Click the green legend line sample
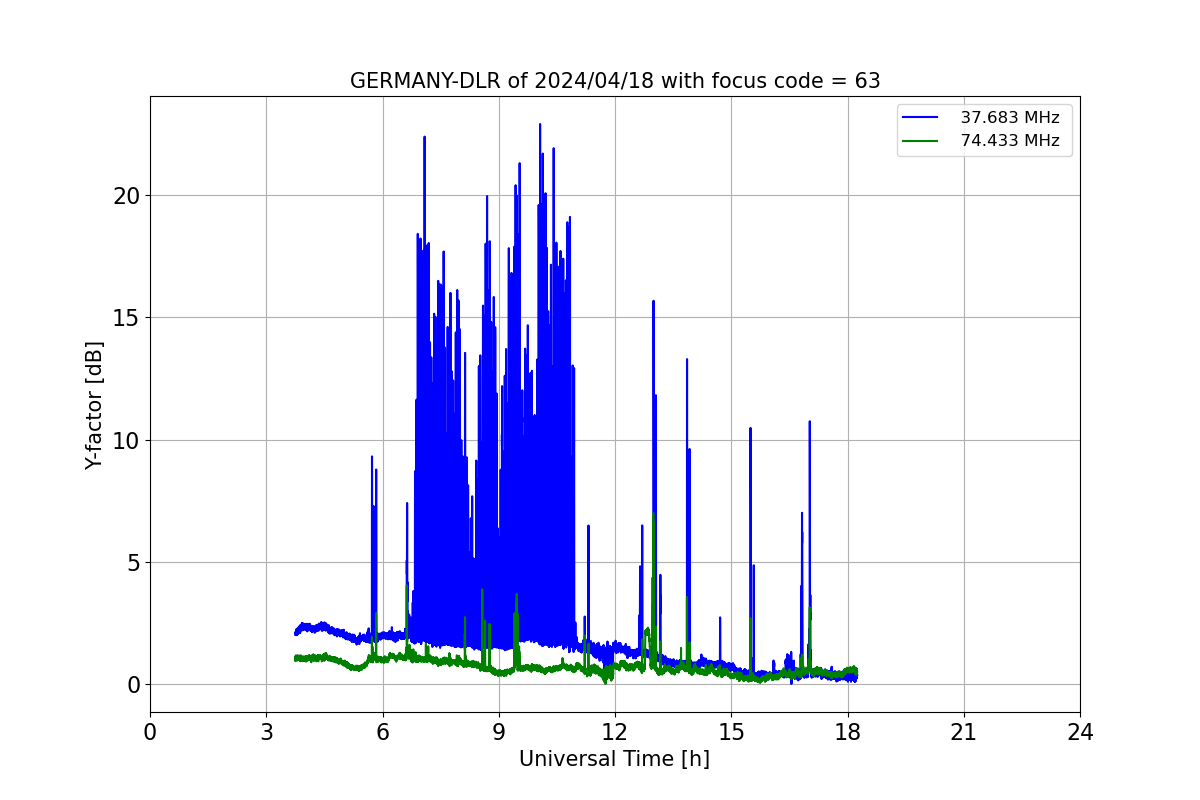1200x800 pixels. click(x=920, y=141)
